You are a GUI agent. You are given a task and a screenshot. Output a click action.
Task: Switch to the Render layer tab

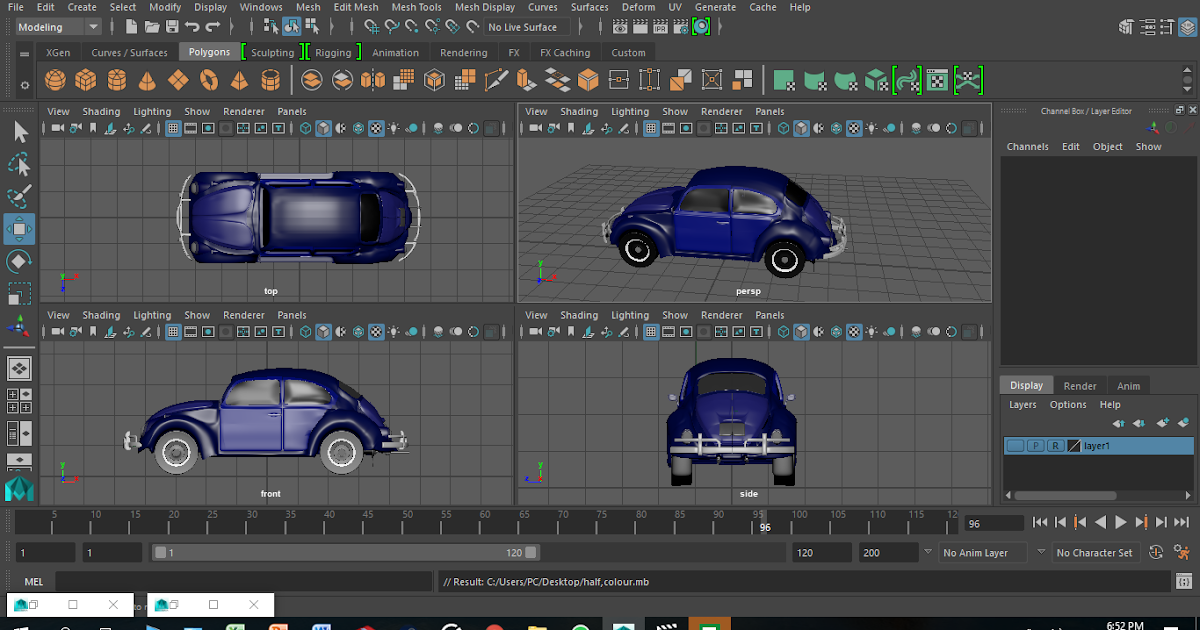click(1080, 386)
